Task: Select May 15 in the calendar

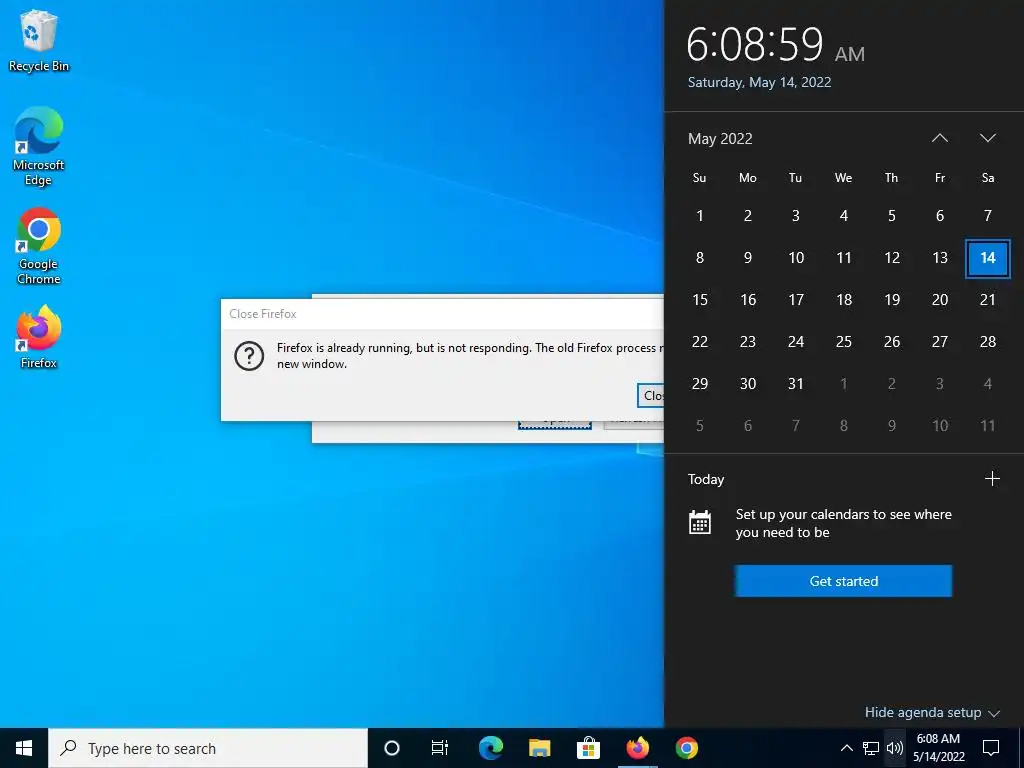Action: point(699,300)
